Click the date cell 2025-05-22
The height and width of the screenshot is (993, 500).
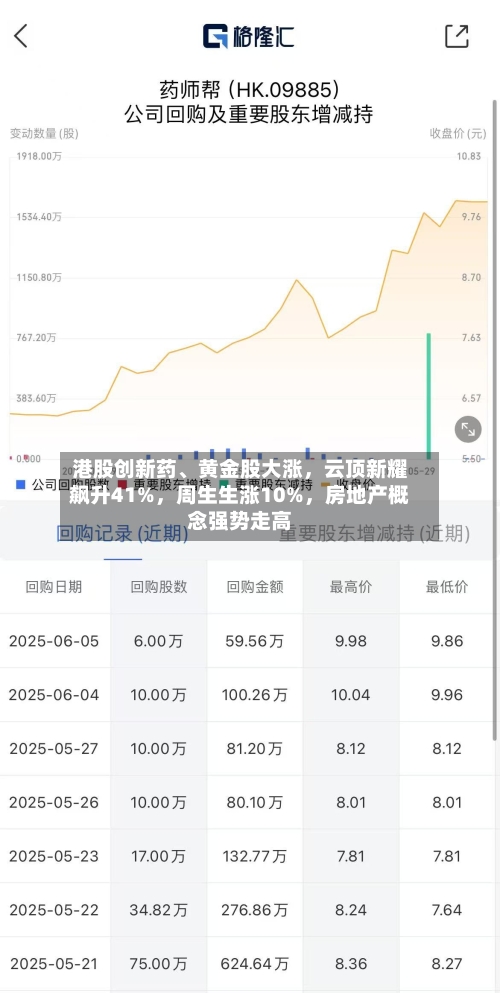(x=54, y=910)
